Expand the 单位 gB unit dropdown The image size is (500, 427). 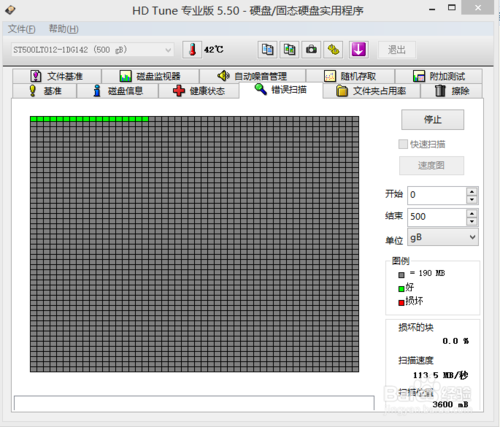(x=443, y=237)
